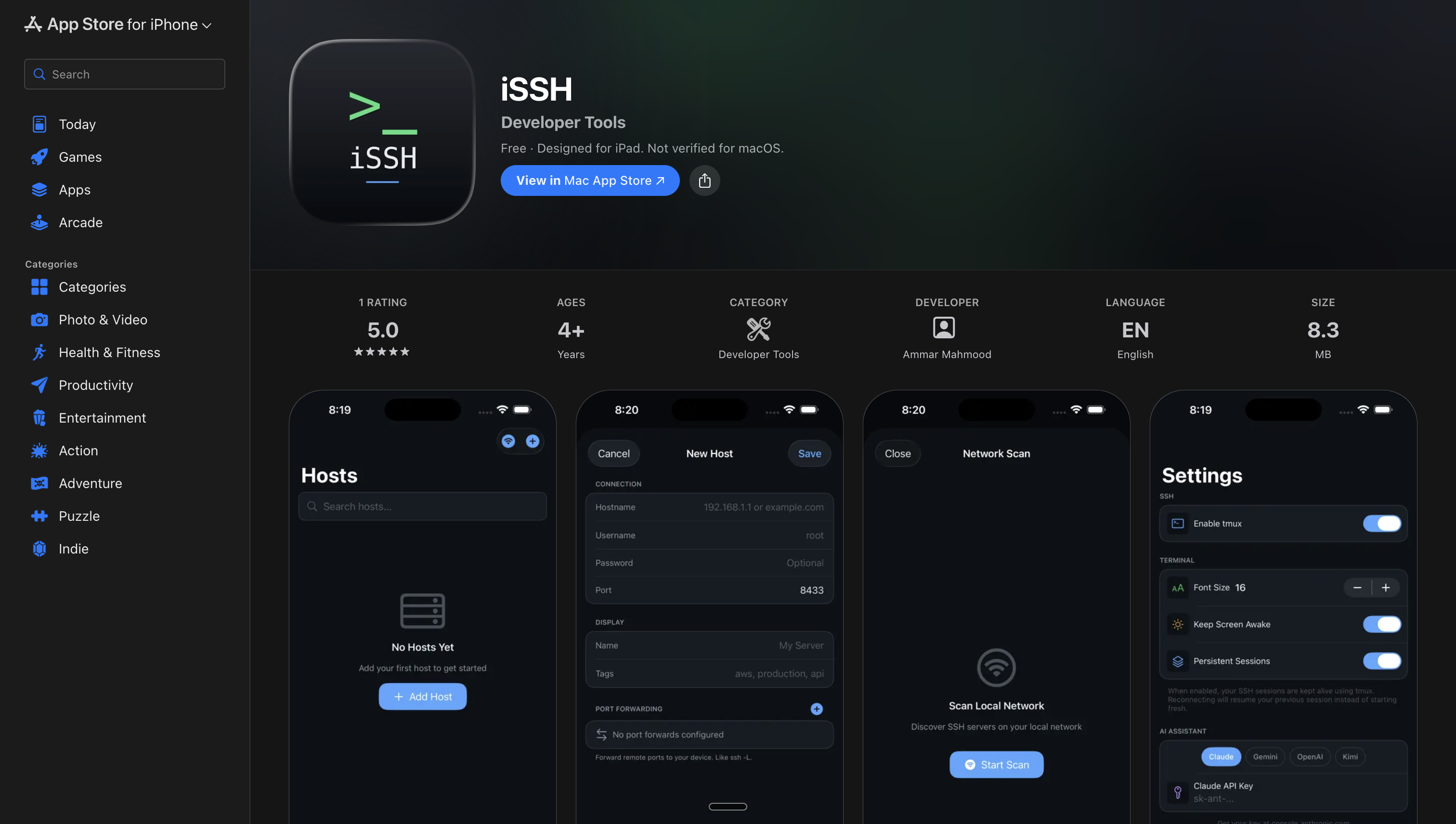Select the Health & Fitness category icon
This screenshot has width=1456, height=824.
39,352
